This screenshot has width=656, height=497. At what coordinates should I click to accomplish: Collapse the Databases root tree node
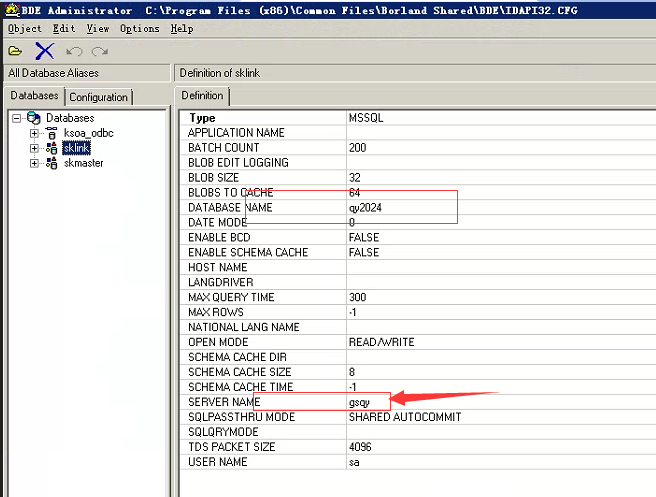click(x=17, y=118)
